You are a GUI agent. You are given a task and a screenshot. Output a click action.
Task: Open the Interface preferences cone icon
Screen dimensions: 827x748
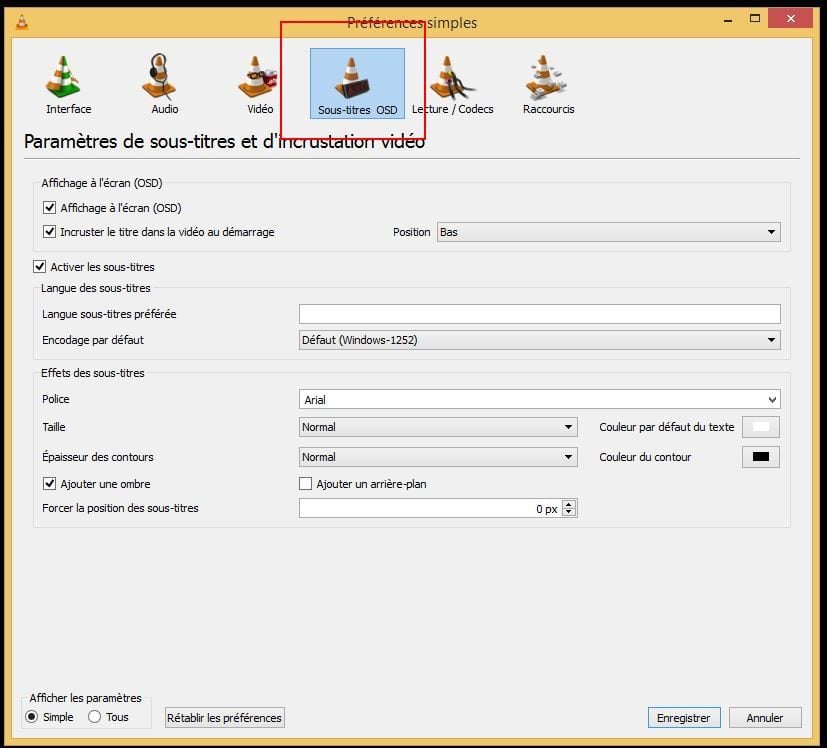(63, 76)
